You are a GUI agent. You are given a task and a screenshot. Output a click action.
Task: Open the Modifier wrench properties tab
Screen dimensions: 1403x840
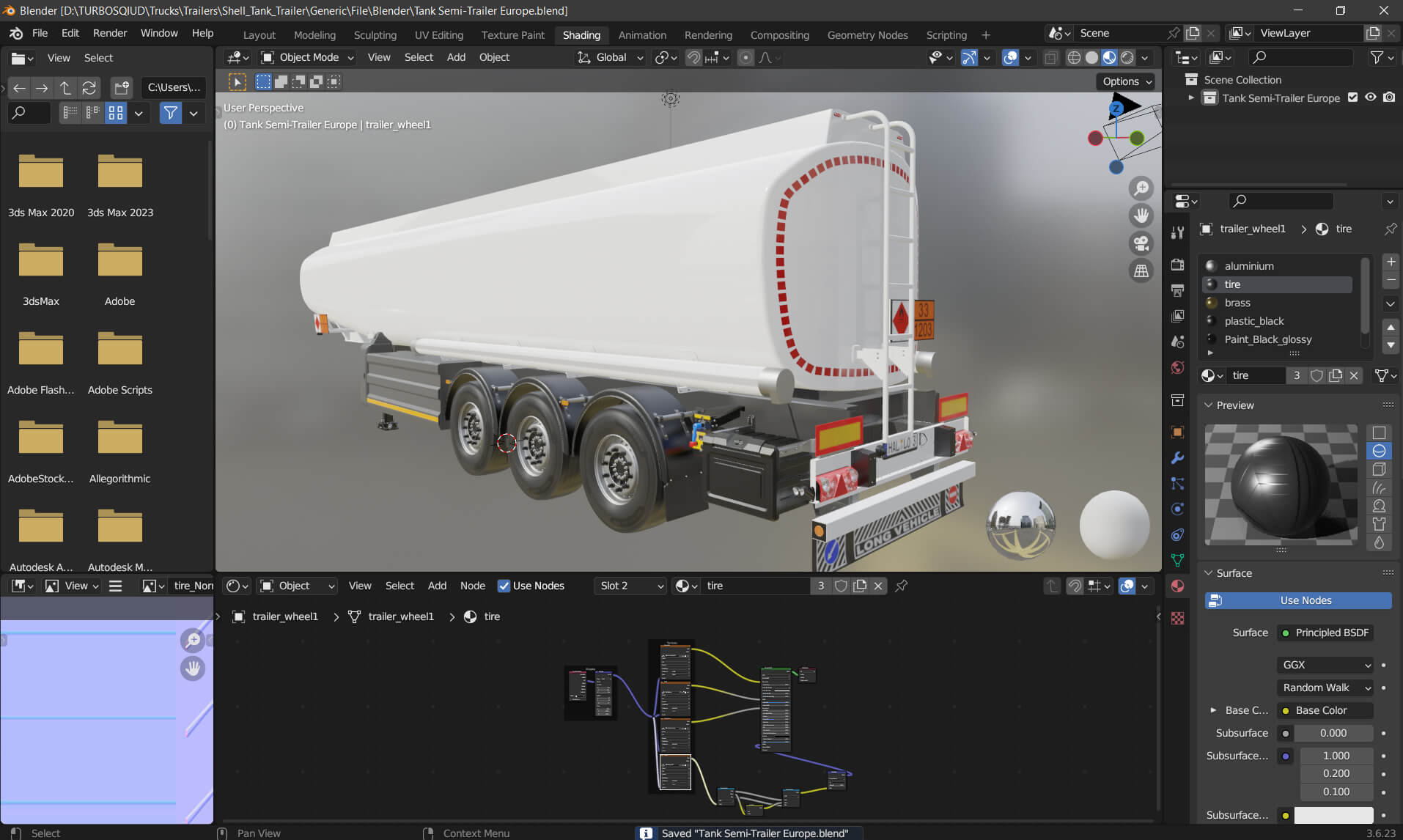tap(1177, 457)
